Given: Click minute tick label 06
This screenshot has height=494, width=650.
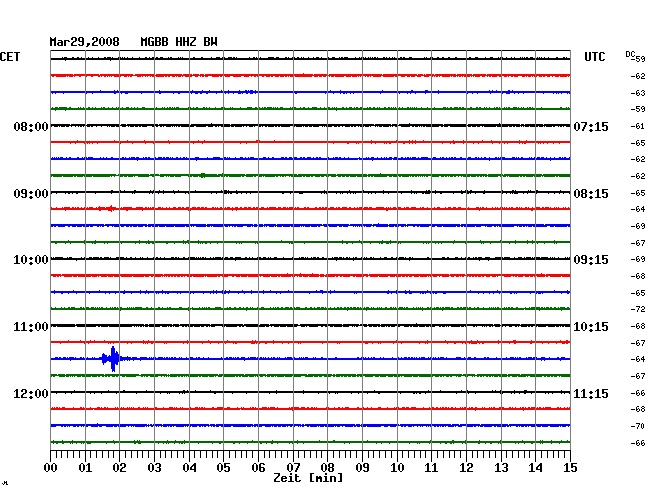Looking at the screenshot, I should point(258,467).
